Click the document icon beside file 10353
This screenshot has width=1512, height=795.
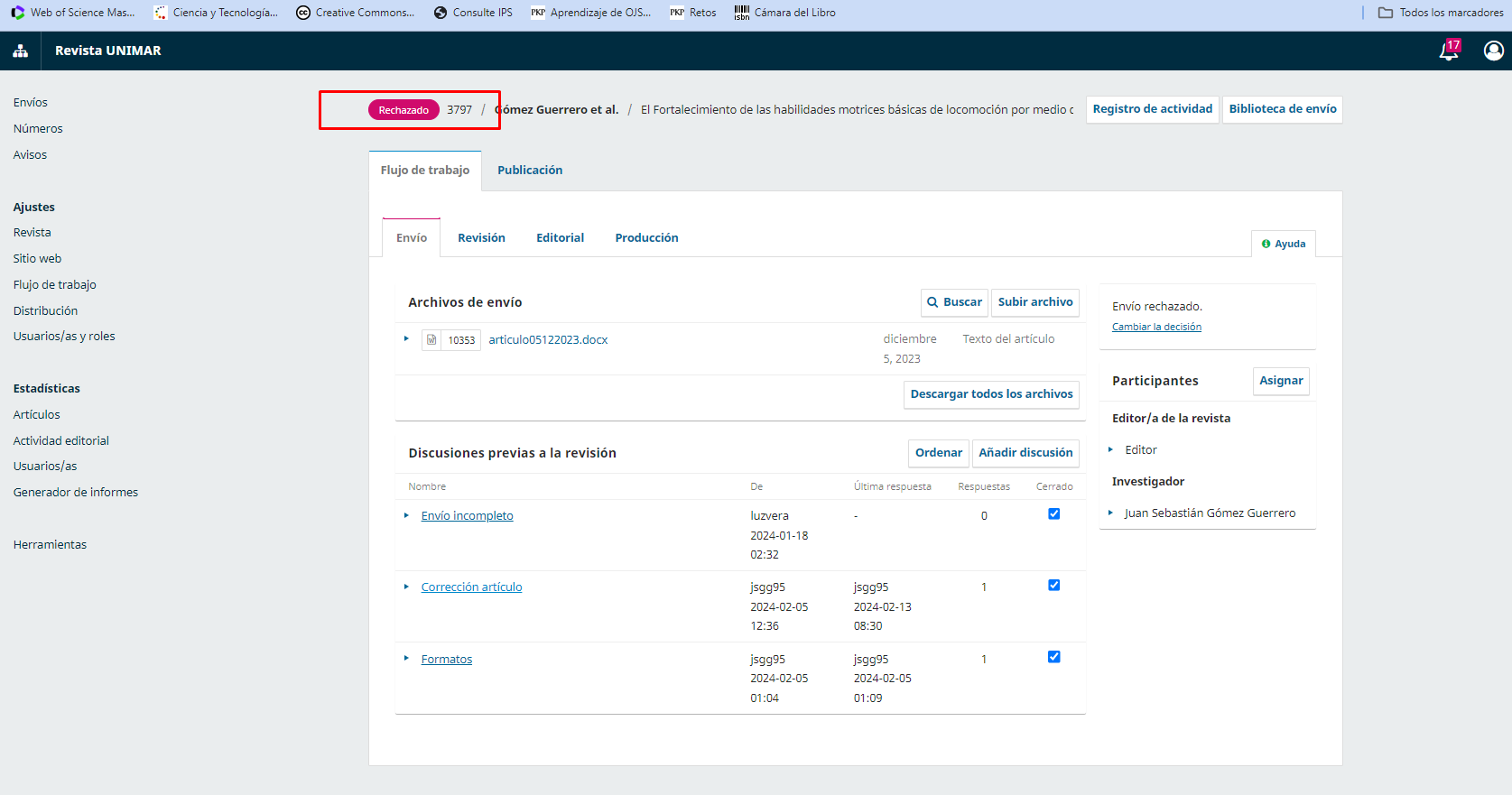pos(431,340)
